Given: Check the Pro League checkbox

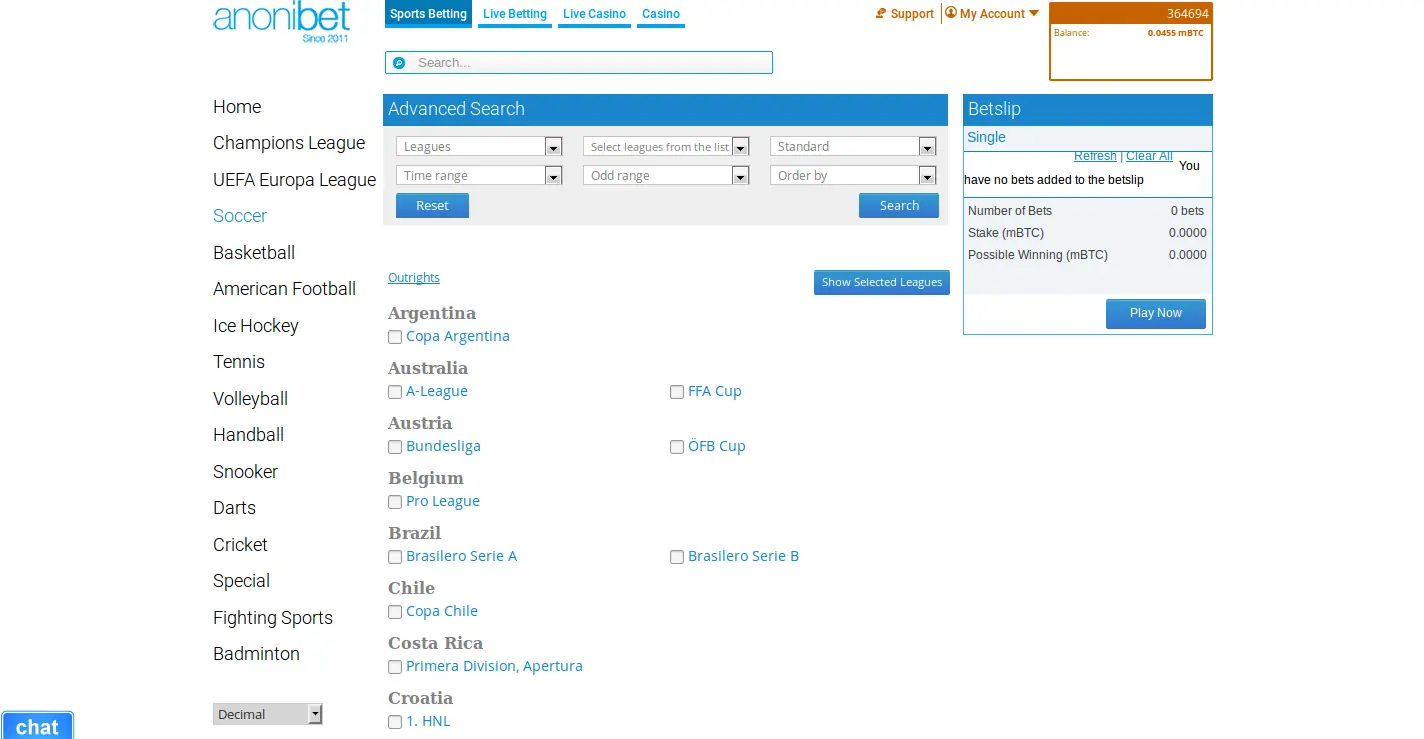Looking at the screenshot, I should pos(395,502).
